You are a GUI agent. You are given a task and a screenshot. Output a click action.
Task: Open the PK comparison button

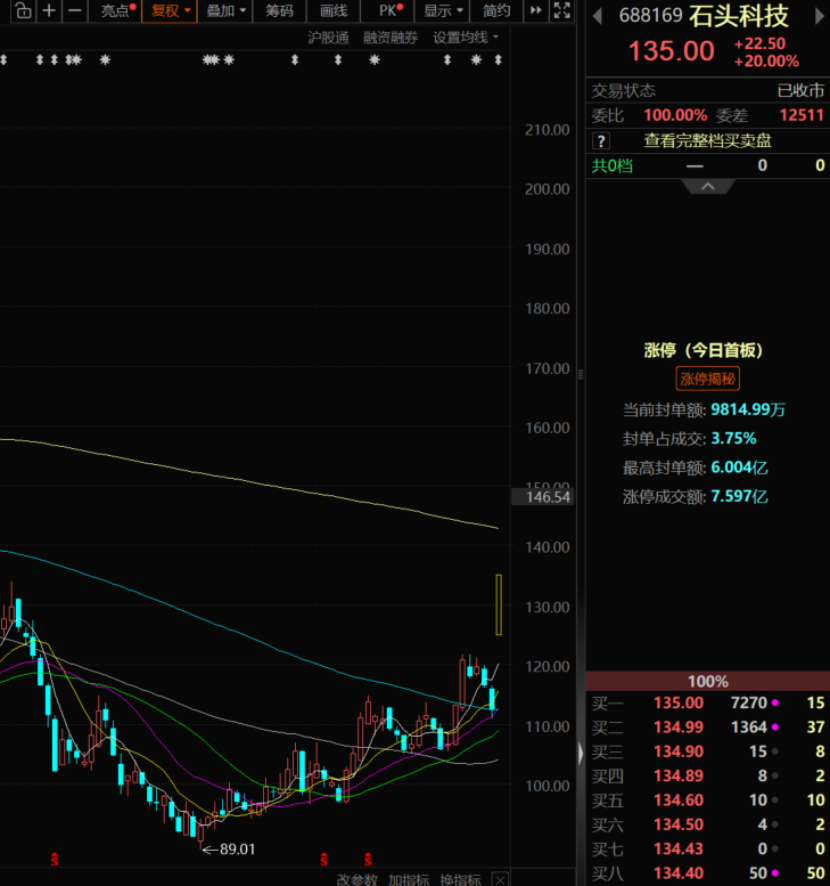coord(389,10)
